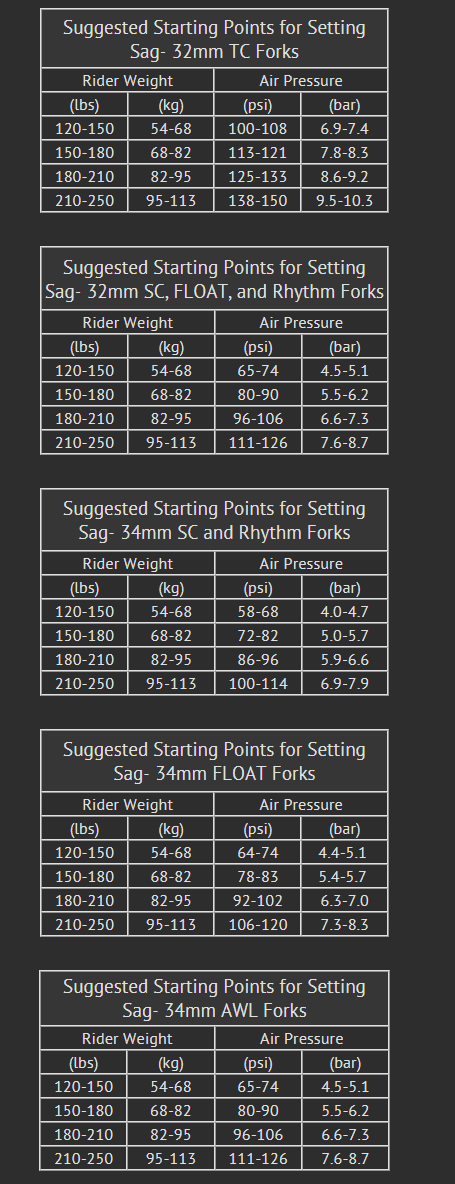Select the 78-83 psi cell

(257, 876)
